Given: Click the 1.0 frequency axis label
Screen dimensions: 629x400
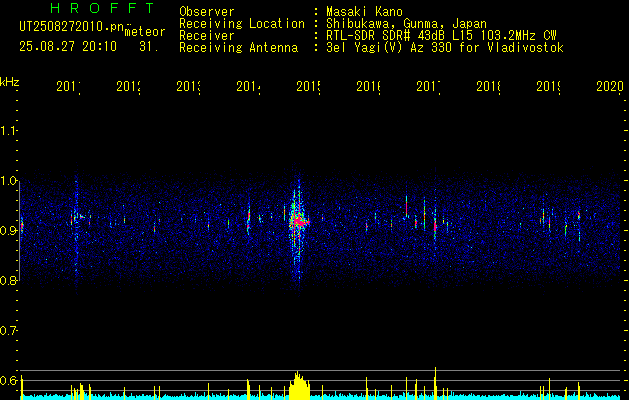Looking at the screenshot, I should coord(8,181).
